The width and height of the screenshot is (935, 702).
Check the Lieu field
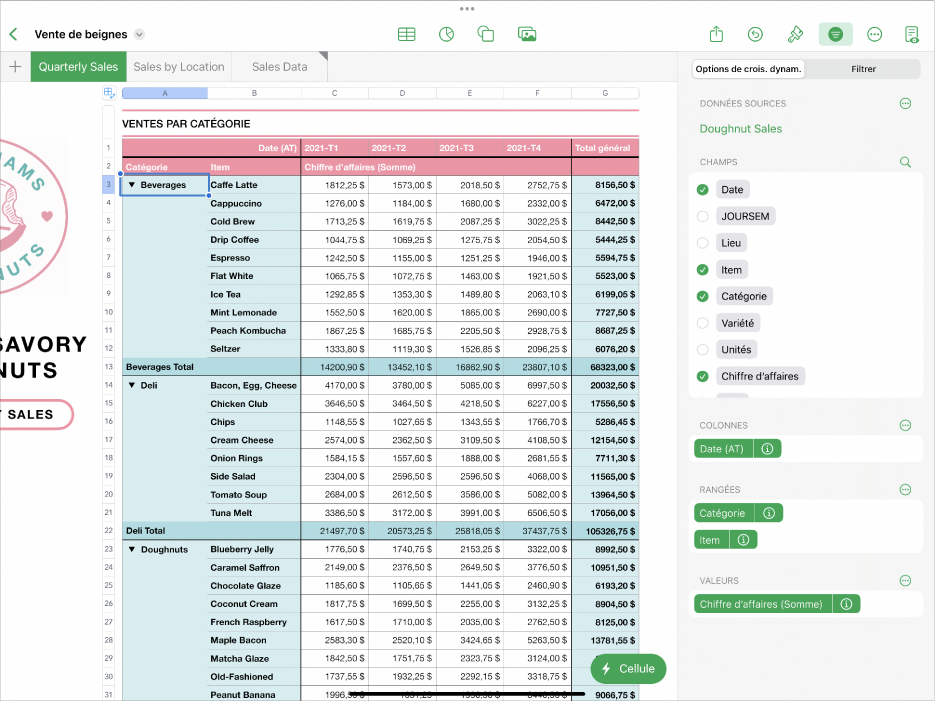(702, 243)
